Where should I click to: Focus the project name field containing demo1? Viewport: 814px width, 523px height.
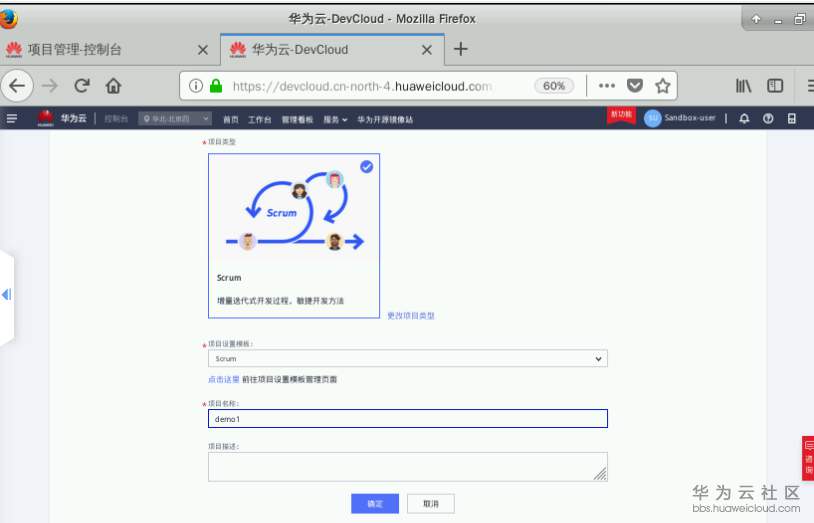(x=408, y=419)
